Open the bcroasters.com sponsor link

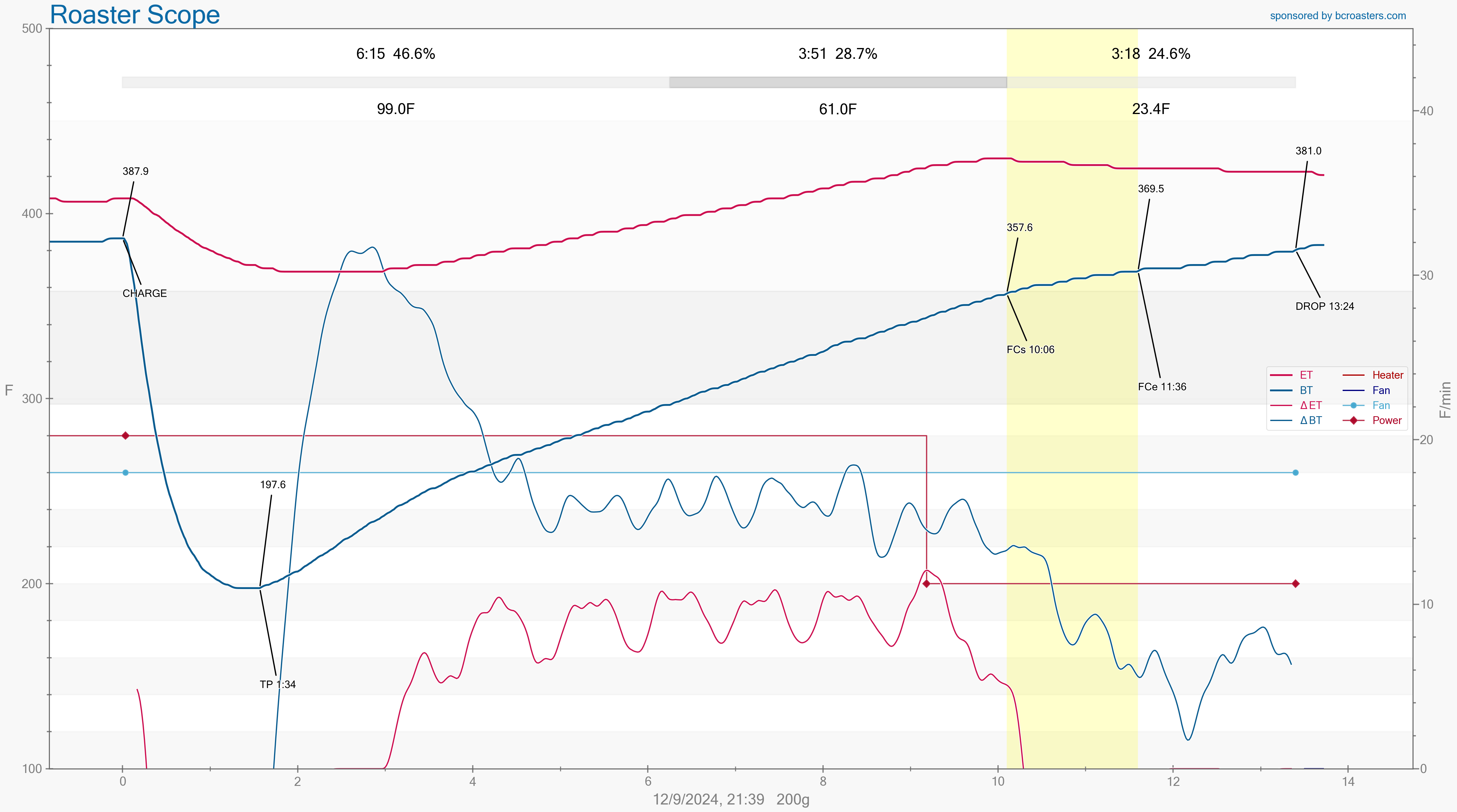[1337, 16]
